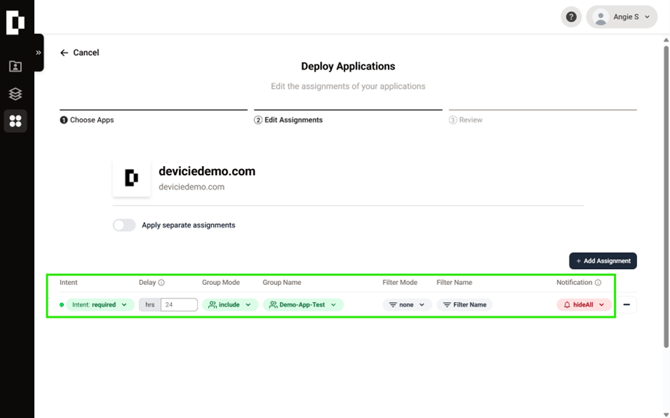Screen dimensions: 670x418
Task: Open the hideAll notification dropdown
Action: [583, 305]
